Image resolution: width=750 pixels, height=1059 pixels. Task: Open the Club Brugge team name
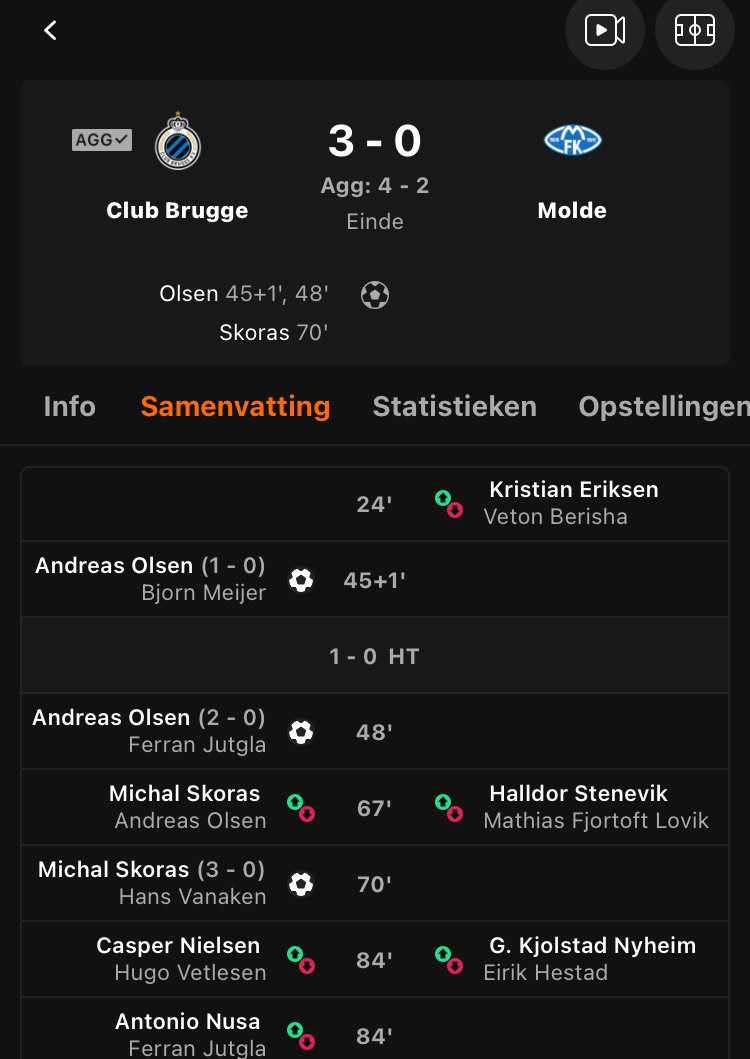click(177, 210)
